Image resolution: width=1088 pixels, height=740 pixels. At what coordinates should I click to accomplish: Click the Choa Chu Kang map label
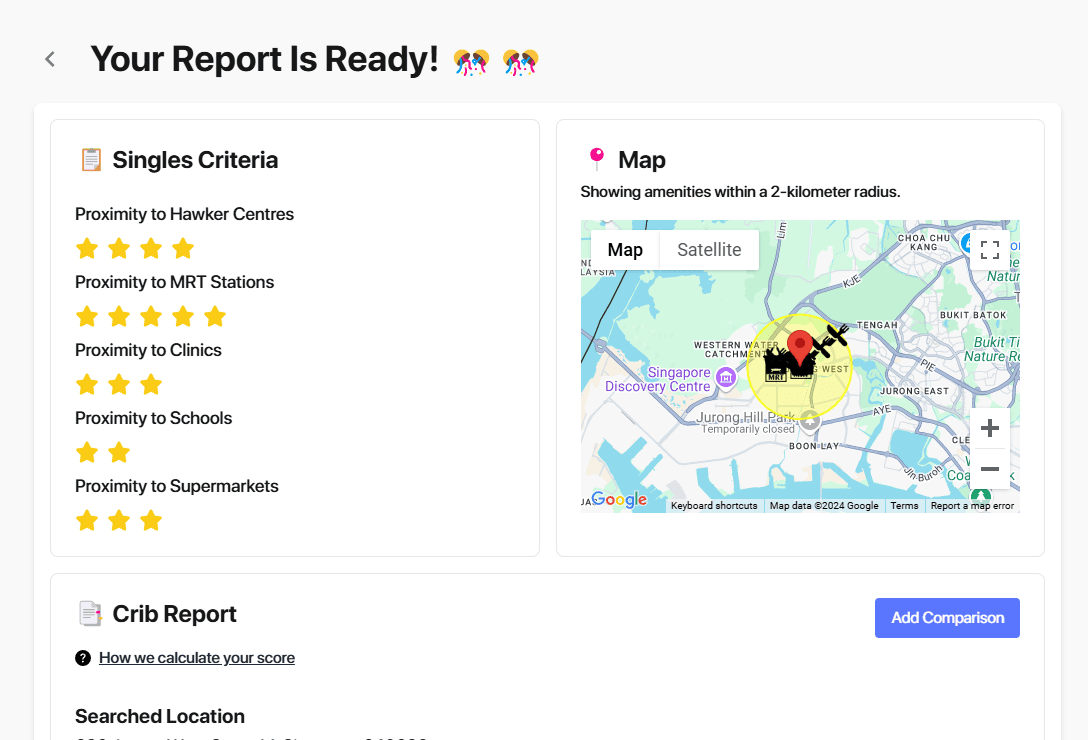tap(924, 242)
